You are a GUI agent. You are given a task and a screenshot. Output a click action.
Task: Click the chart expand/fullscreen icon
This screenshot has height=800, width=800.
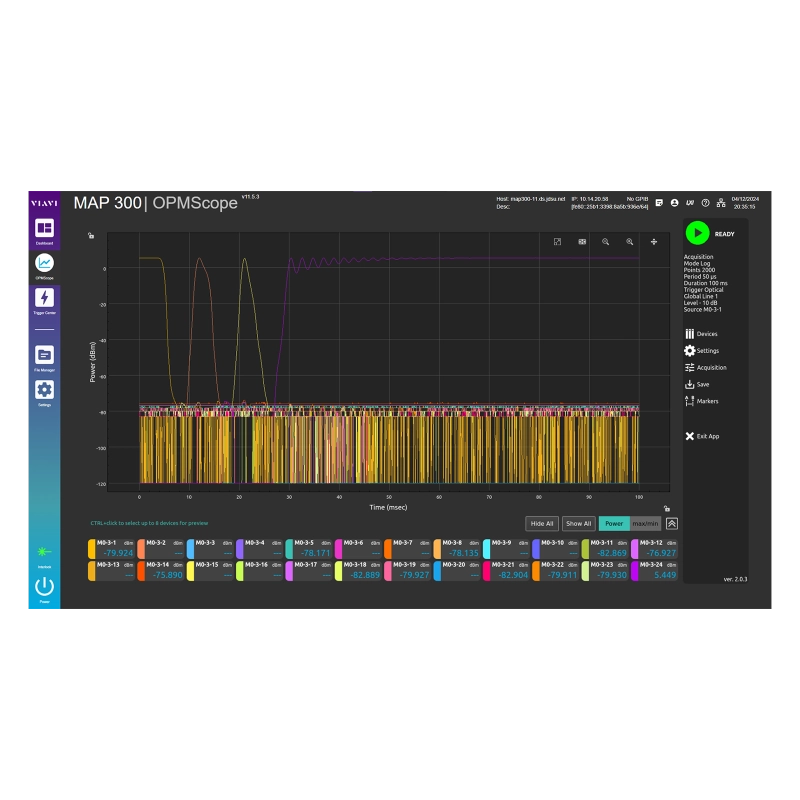(x=557, y=242)
